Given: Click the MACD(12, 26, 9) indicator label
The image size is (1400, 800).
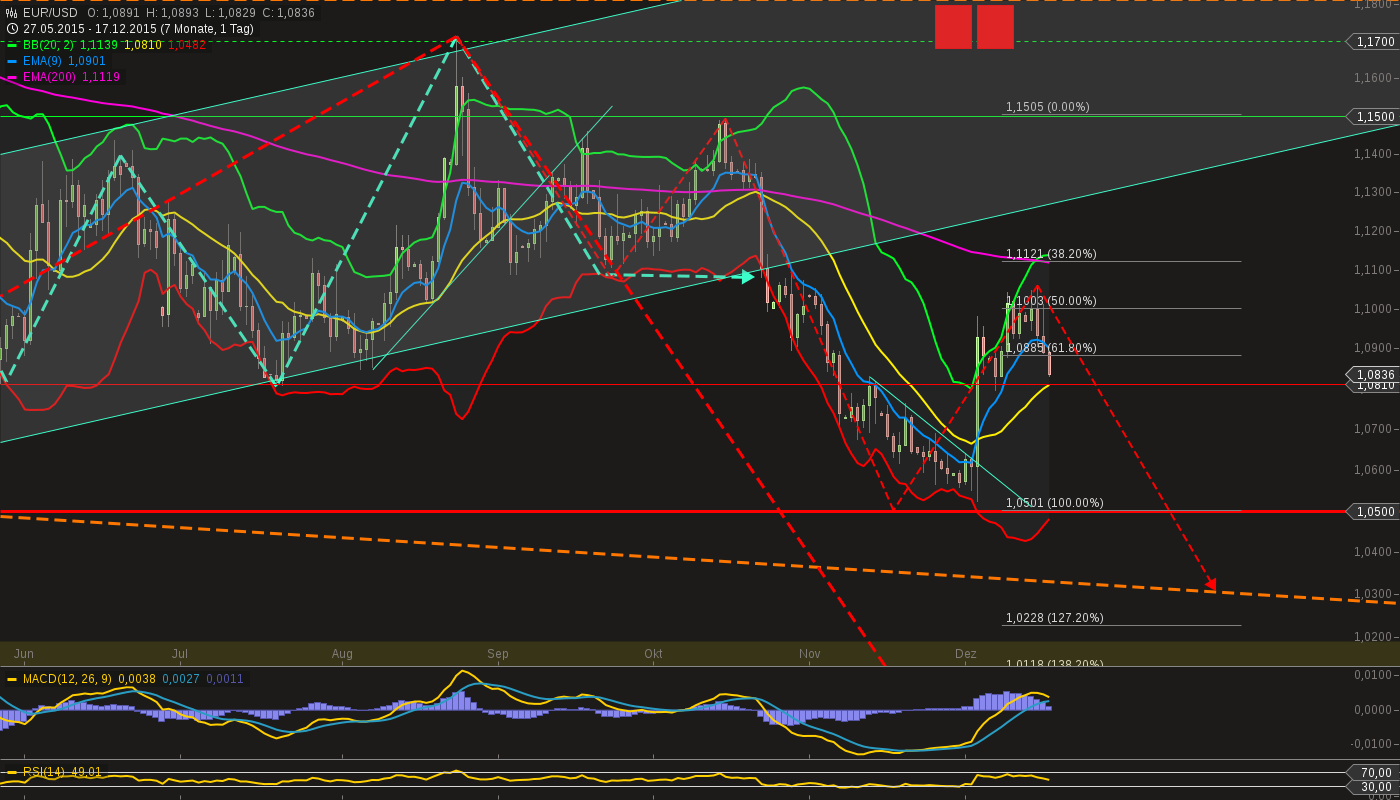Looking at the screenshot, I should pos(68,679).
